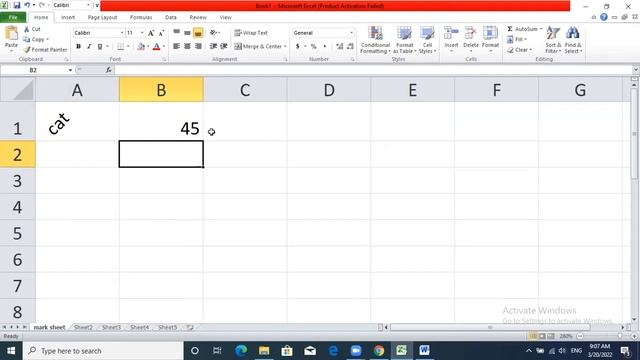Open the Cell Styles gallery
The height and width of the screenshot is (360, 640).
point(427,40)
